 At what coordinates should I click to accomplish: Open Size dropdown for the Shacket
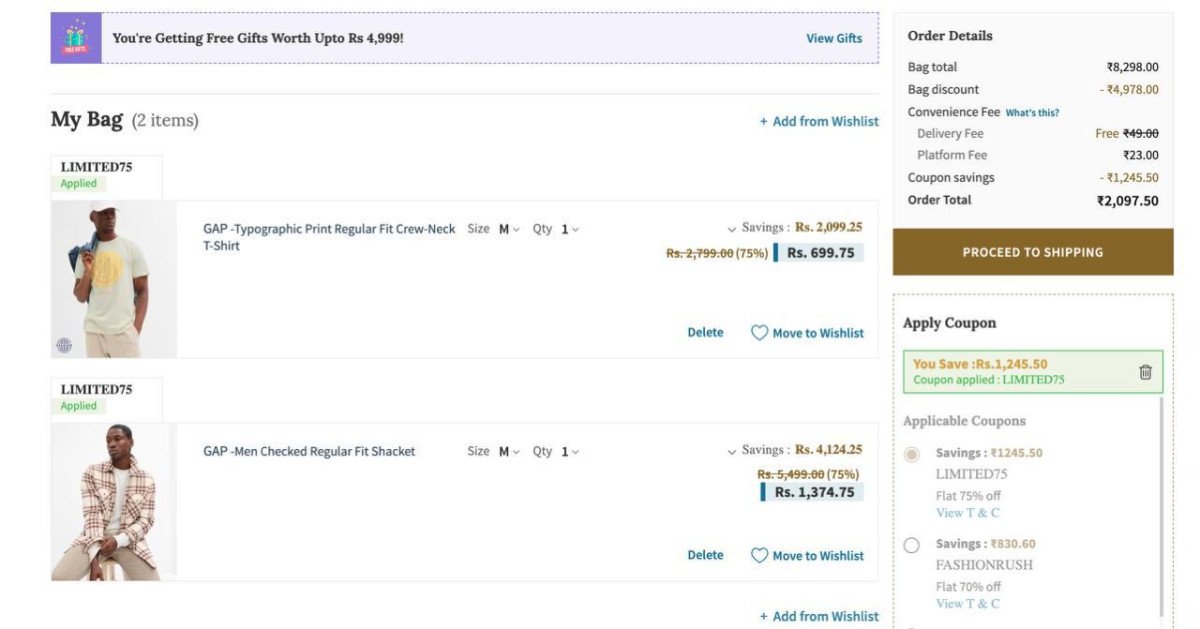[509, 451]
